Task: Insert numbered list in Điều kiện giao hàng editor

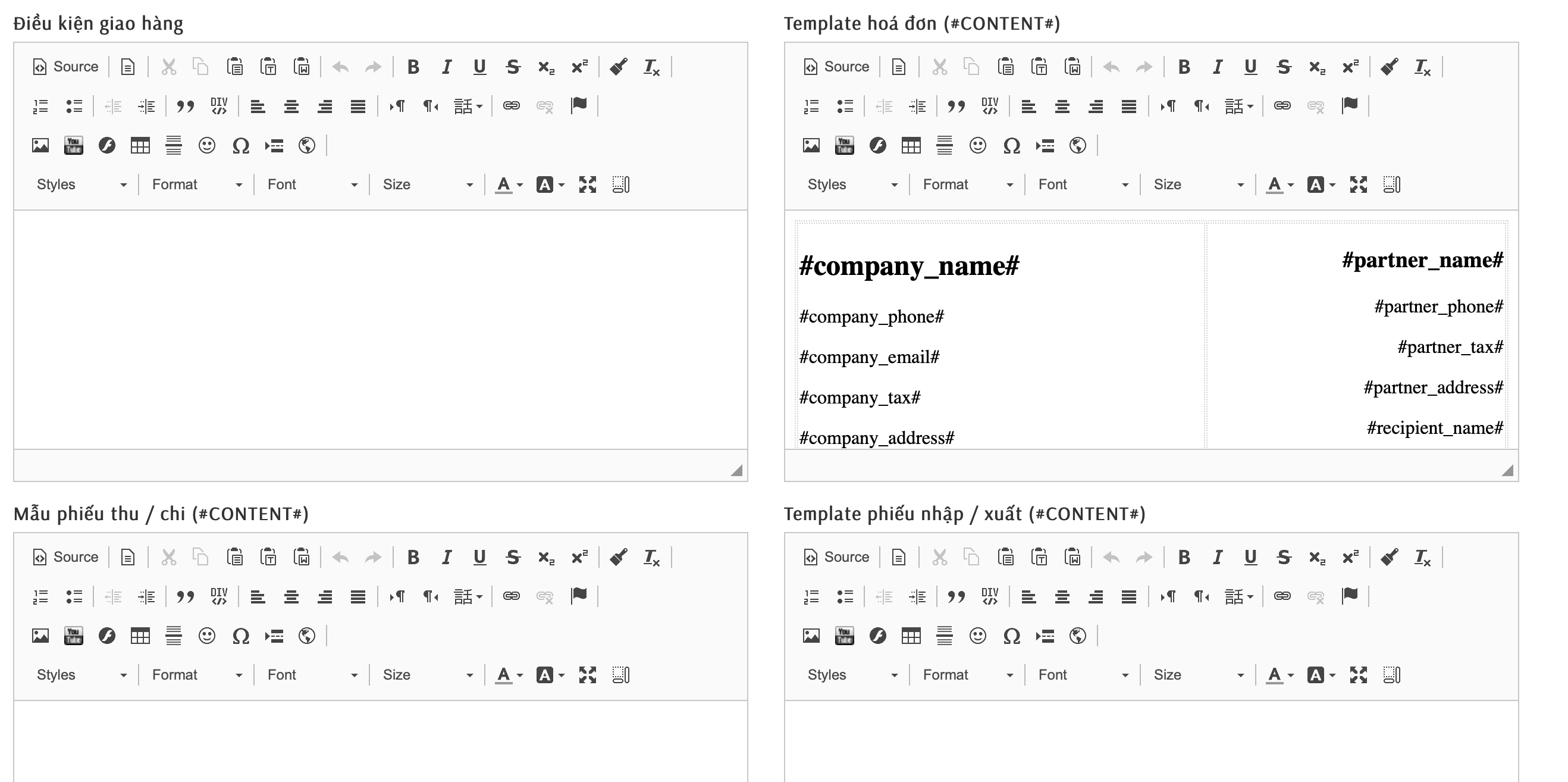Action: click(x=40, y=106)
